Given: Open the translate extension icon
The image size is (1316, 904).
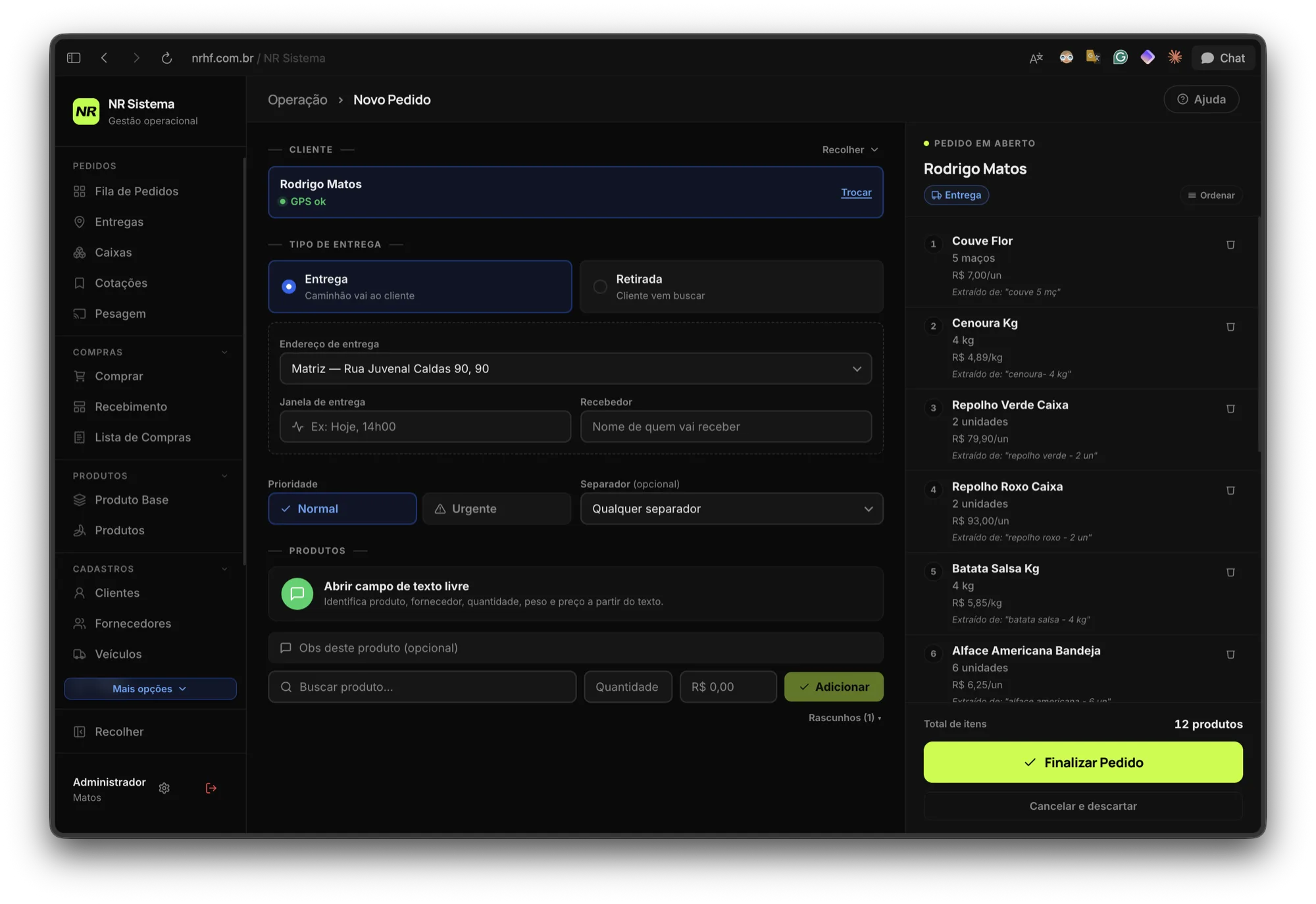Looking at the screenshot, I should tap(1036, 58).
